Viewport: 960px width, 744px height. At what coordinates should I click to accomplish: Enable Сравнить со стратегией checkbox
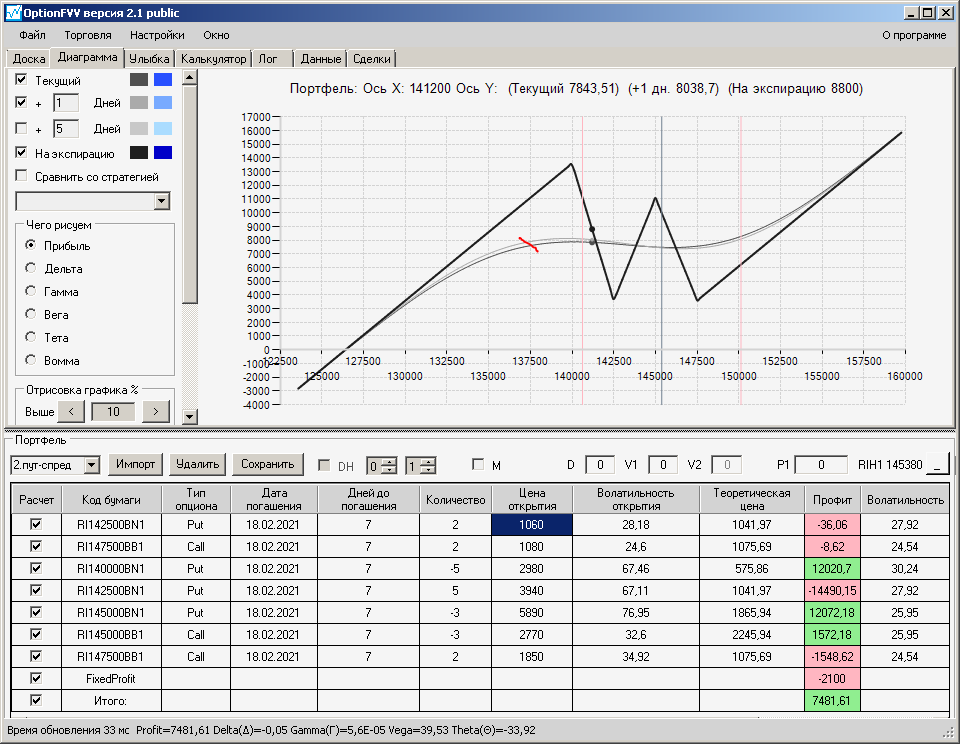[x=21, y=176]
